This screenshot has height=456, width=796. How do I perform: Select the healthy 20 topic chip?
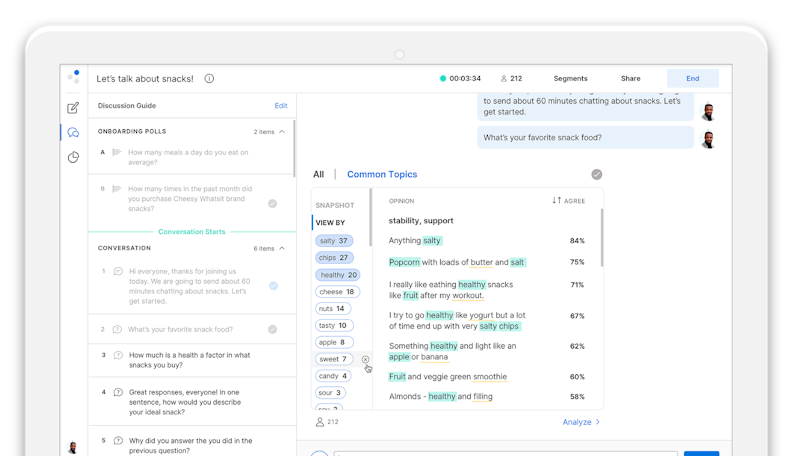[x=338, y=275]
